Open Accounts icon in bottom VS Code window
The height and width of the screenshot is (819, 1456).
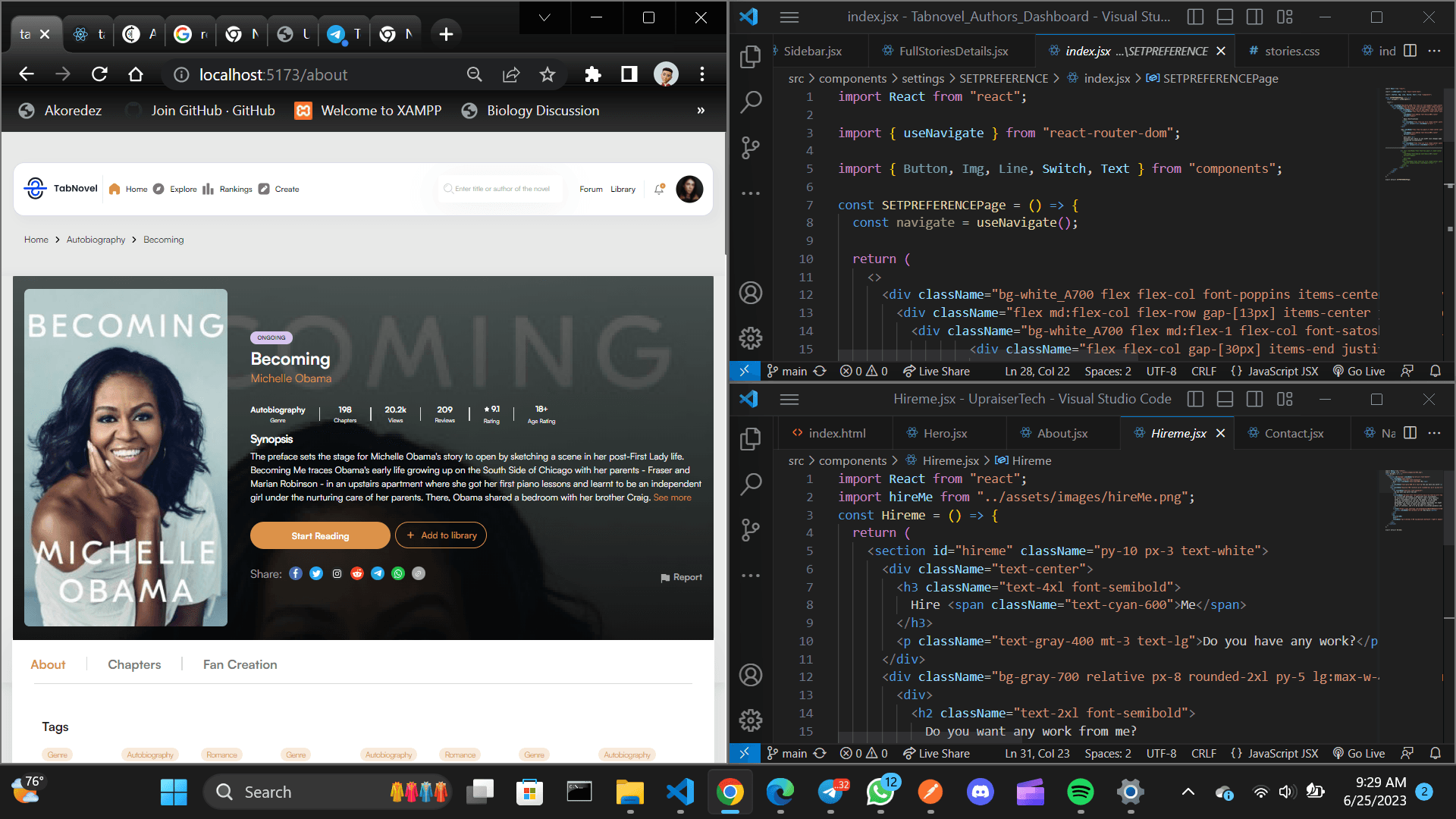pyautogui.click(x=750, y=675)
